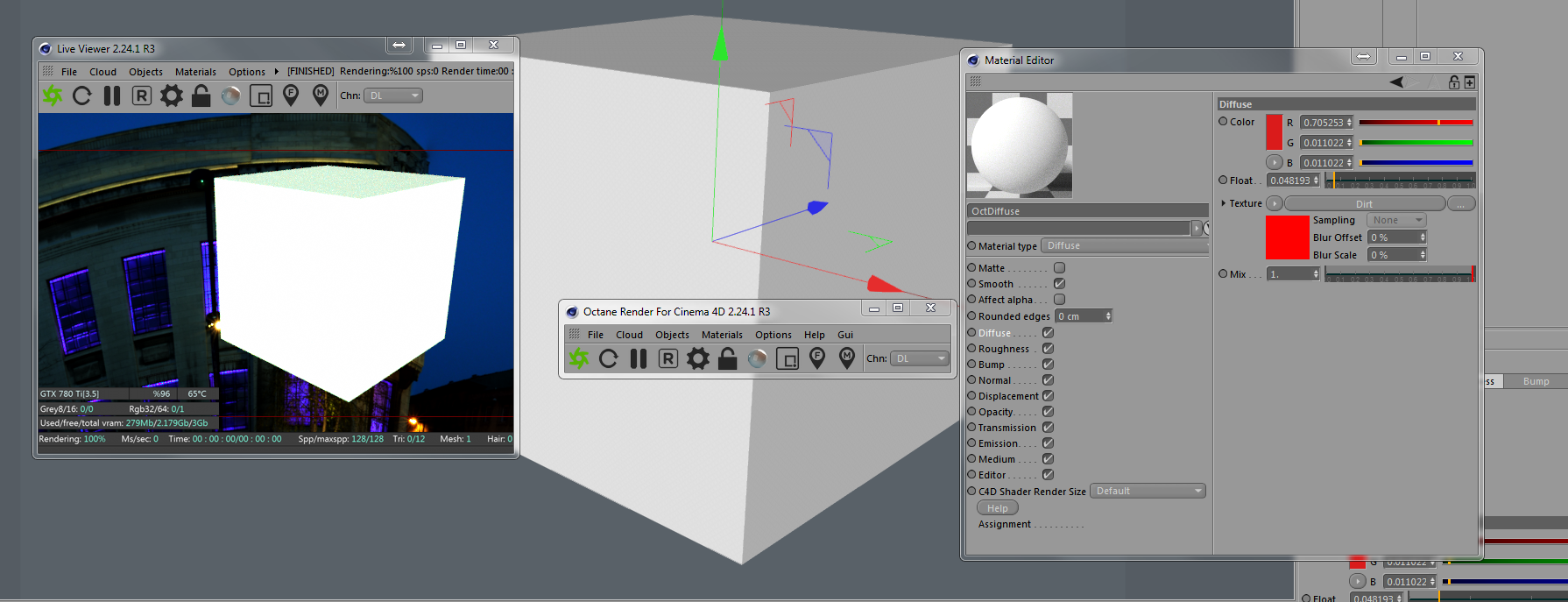Click F focus pin in Octane Render dialog
The height and width of the screenshot is (602, 1568).
[x=817, y=358]
